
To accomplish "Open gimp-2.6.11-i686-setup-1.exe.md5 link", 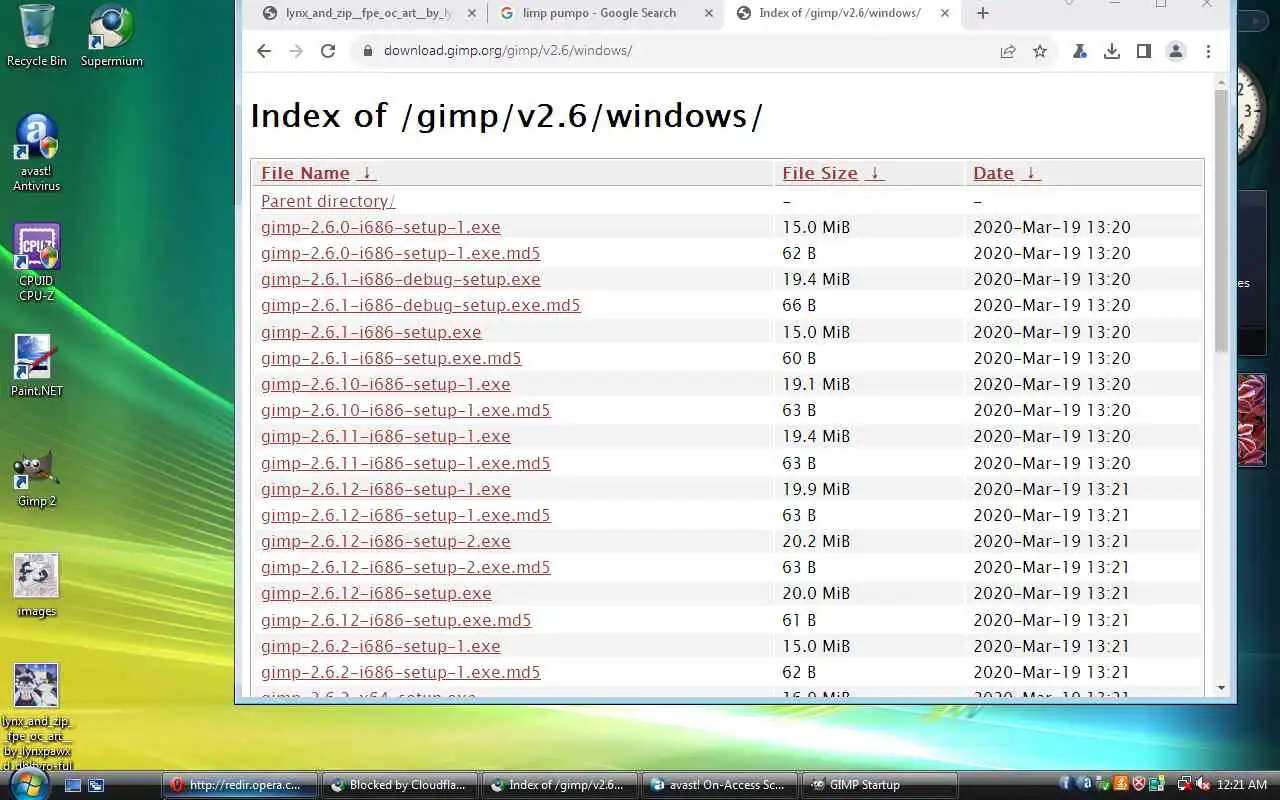I will [x=406, y=463].
